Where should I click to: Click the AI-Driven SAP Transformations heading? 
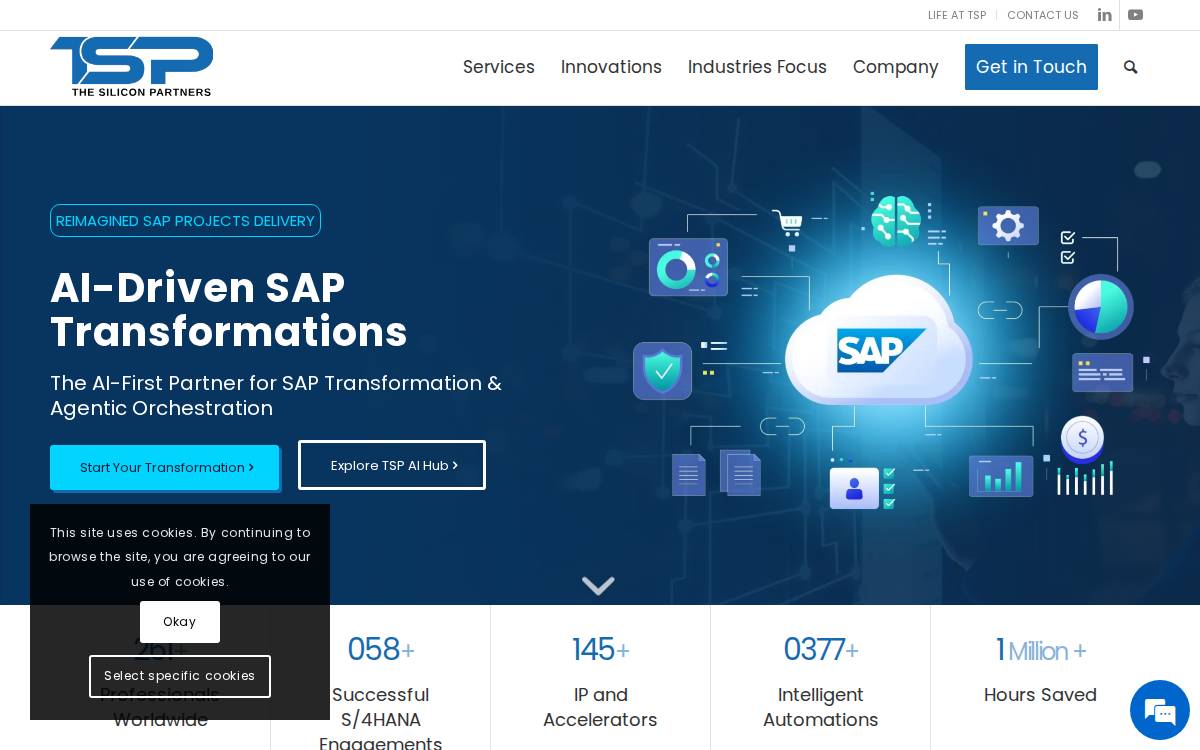pos(229,310)
